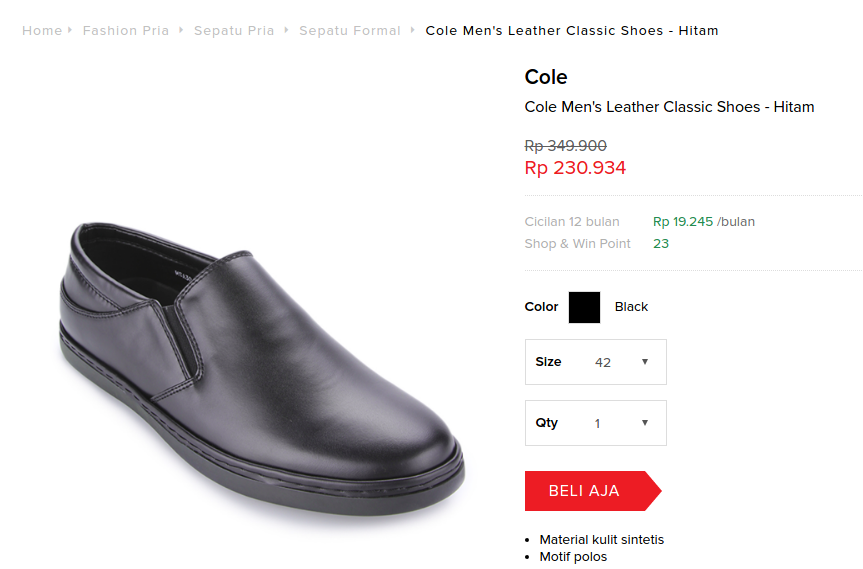Click the red Rp 230.934 sale price
Image resolution: width=863 pixels, height=569 pixels.
click(x=575, y=168)
